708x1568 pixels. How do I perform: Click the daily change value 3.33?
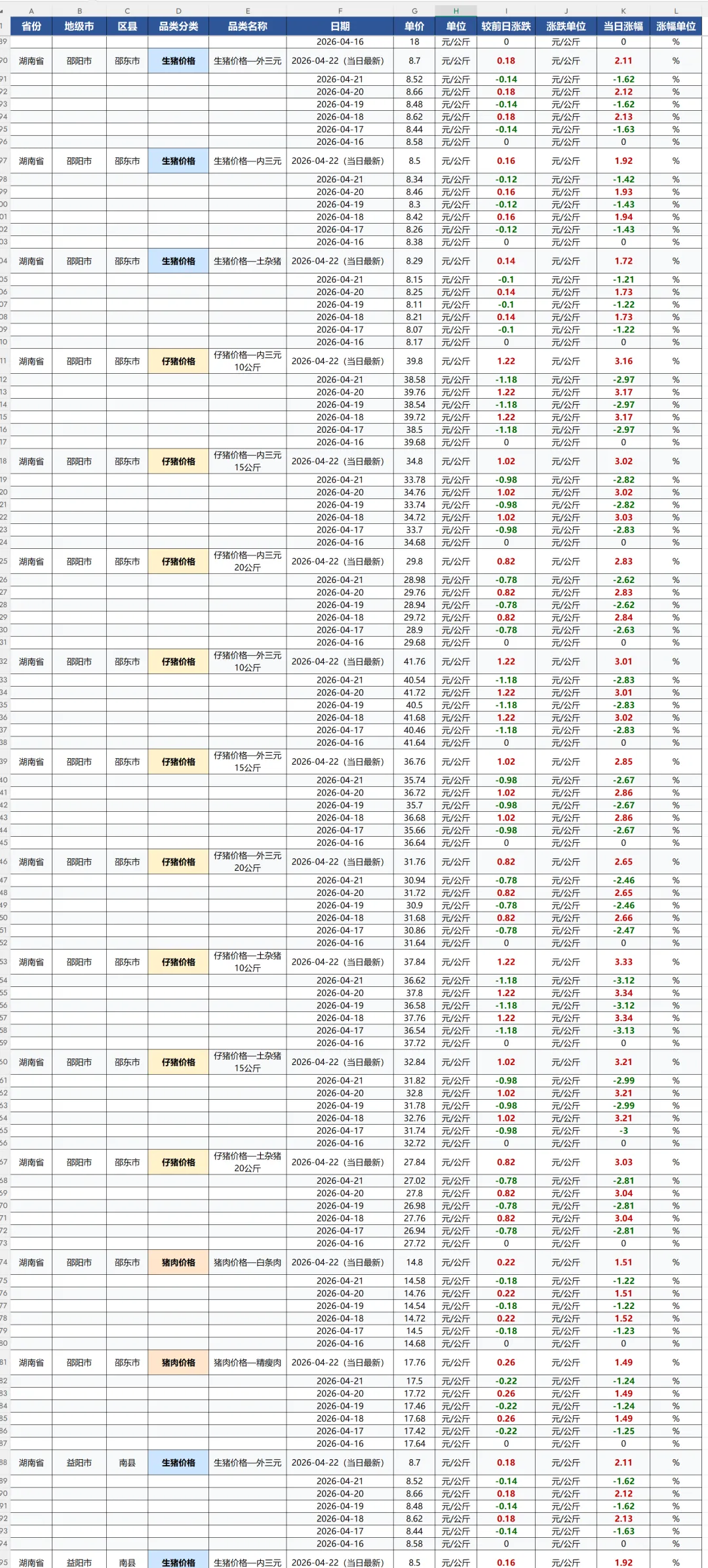point(623,962)
